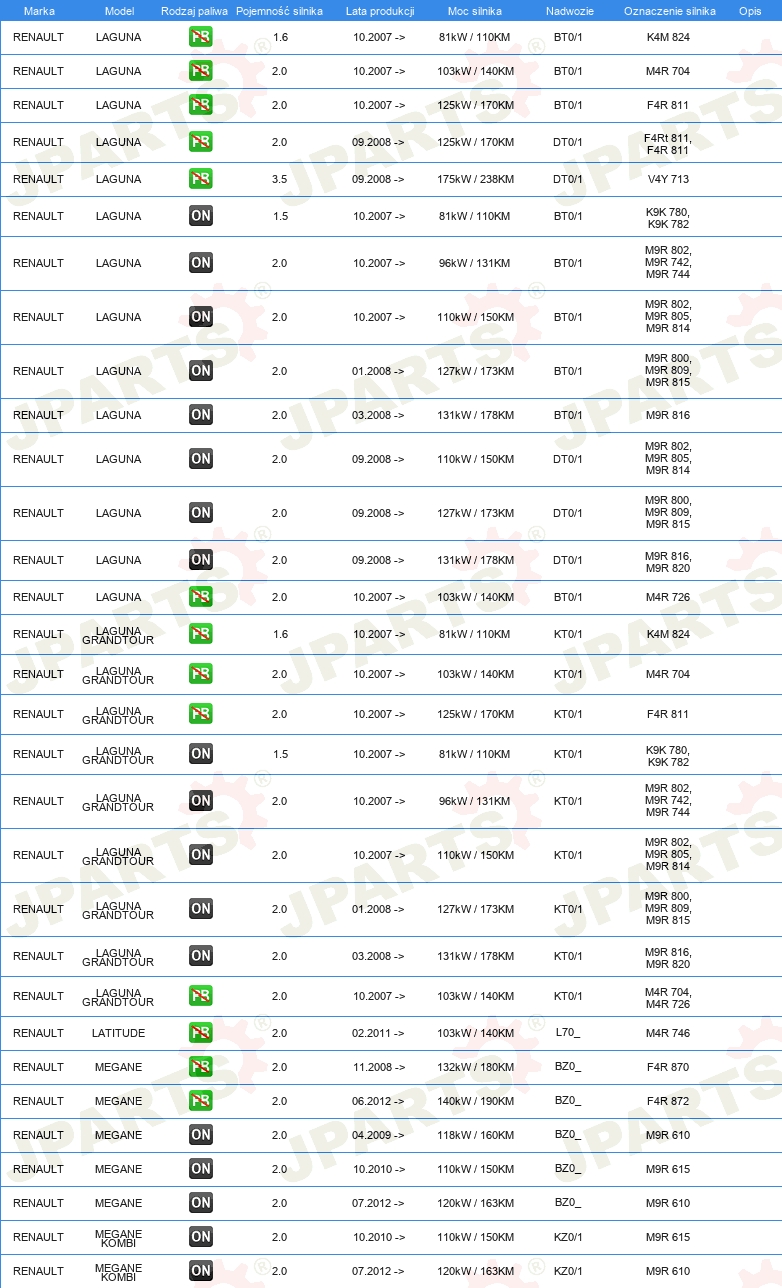
Task: Click the petrol icon in the Laguna Grandtour F4R 811 row
Action: tap(201, 714)
